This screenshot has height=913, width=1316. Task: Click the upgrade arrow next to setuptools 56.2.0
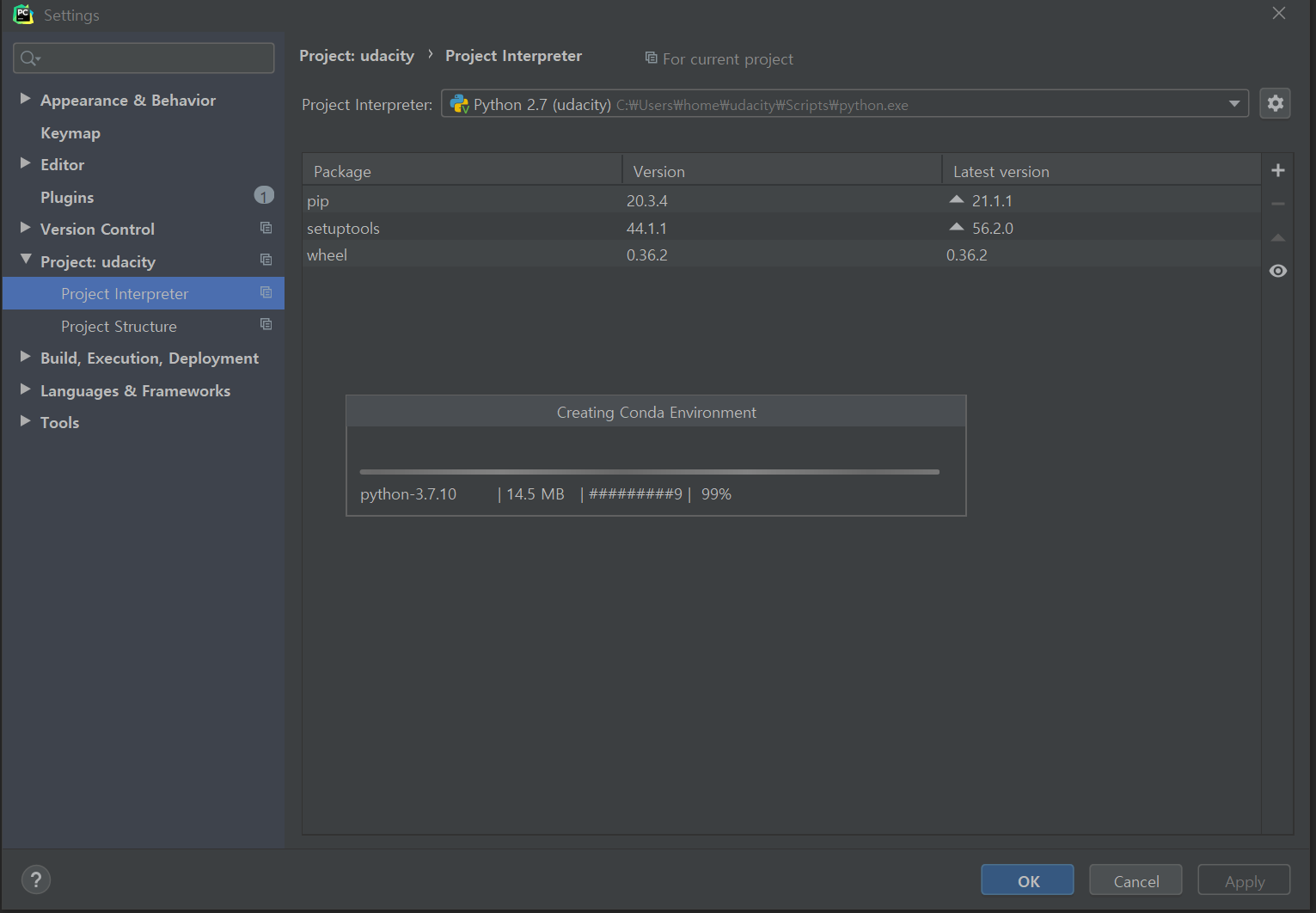957,226
